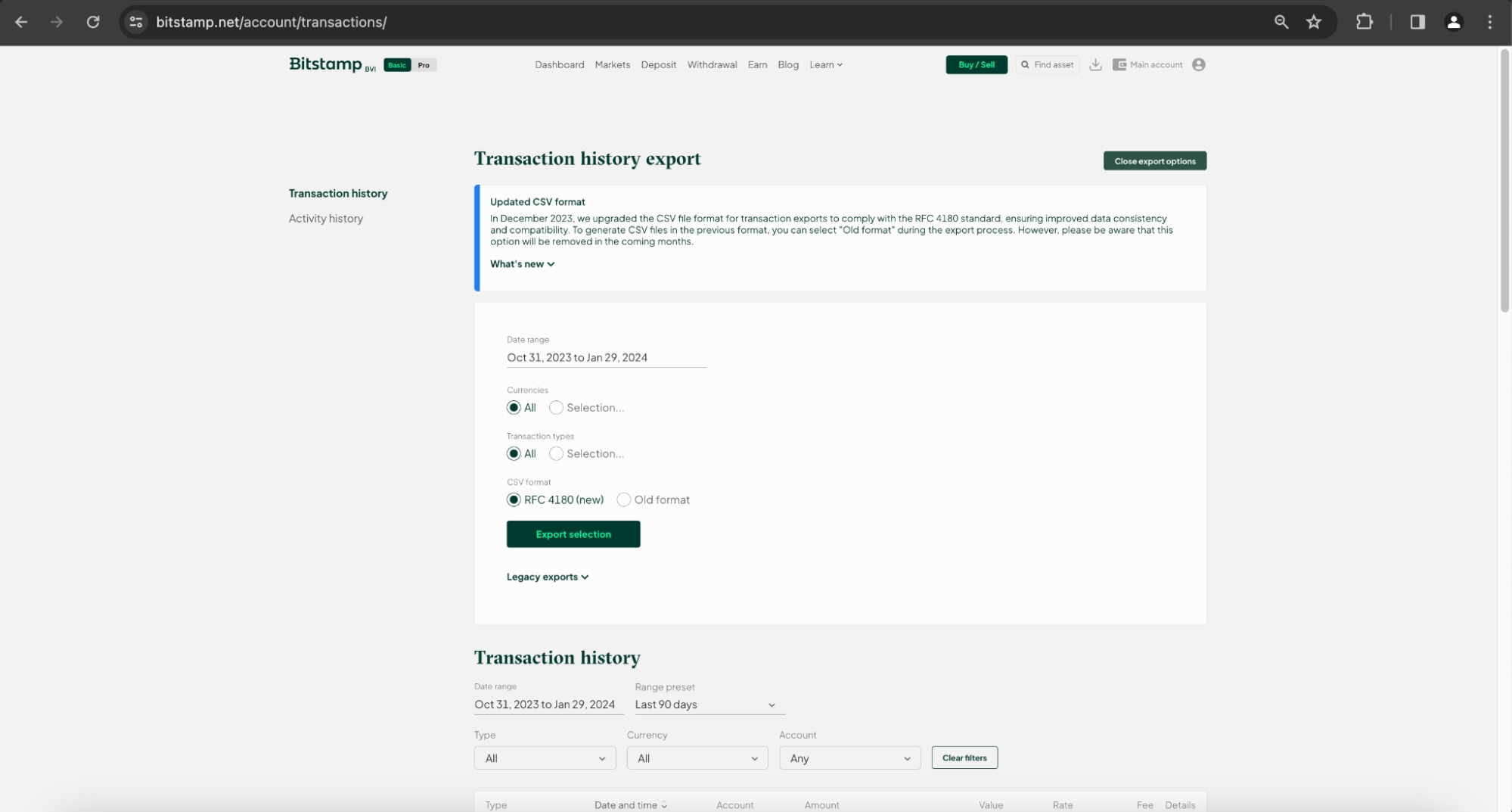The image size is (1512, 812).
Task: Click the page vertical scrollbar
Action: pos(1505,182)
